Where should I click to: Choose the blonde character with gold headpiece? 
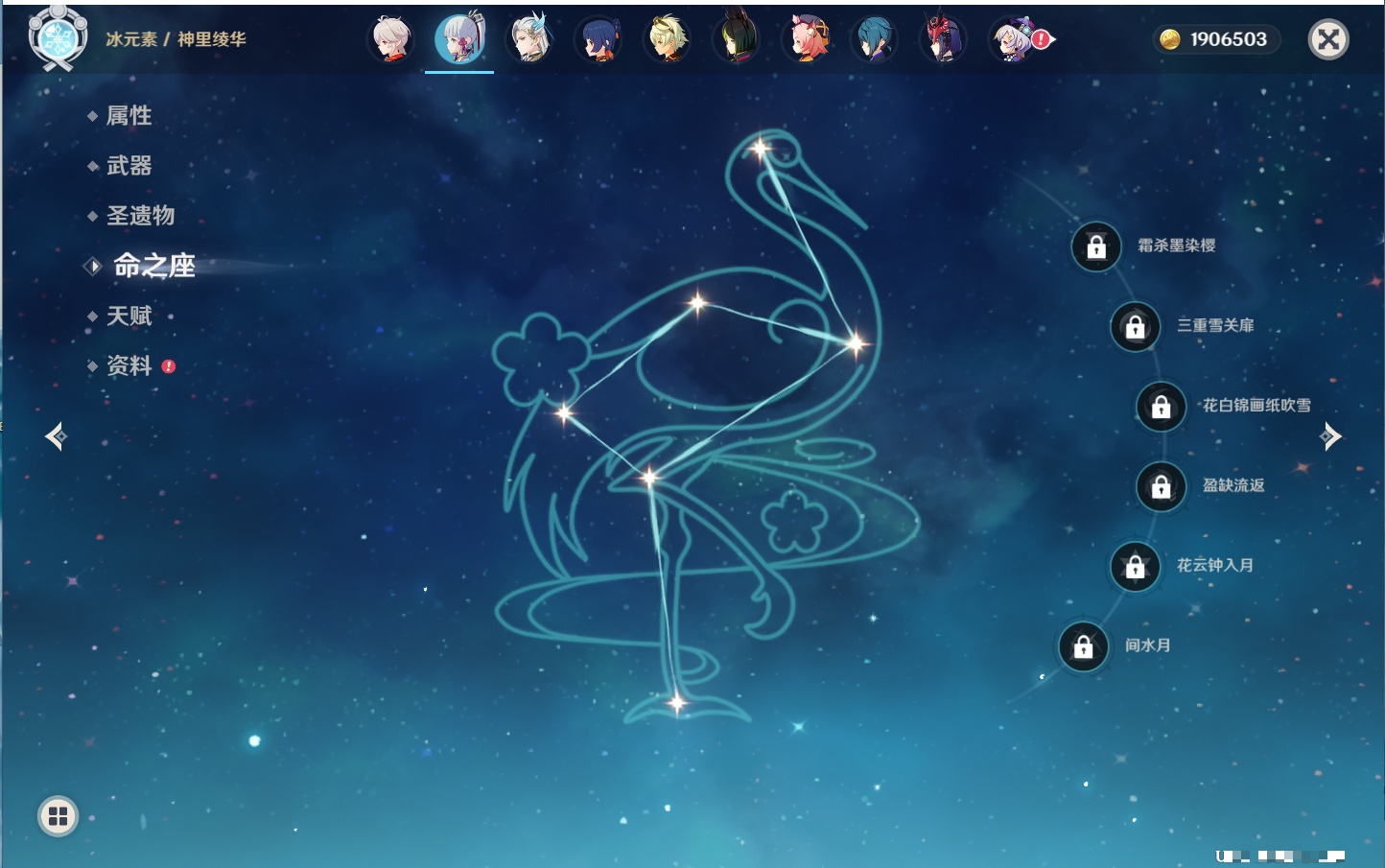click(x=668, y=40)
